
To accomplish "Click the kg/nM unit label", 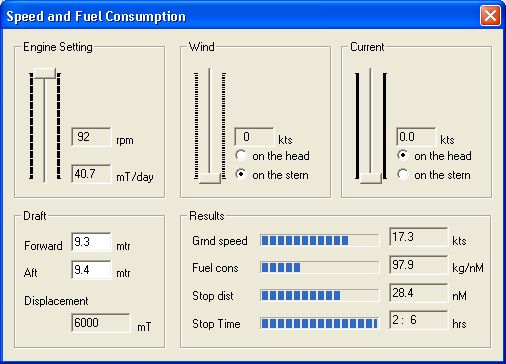I will pyautogui.click(x=468, y=268).
